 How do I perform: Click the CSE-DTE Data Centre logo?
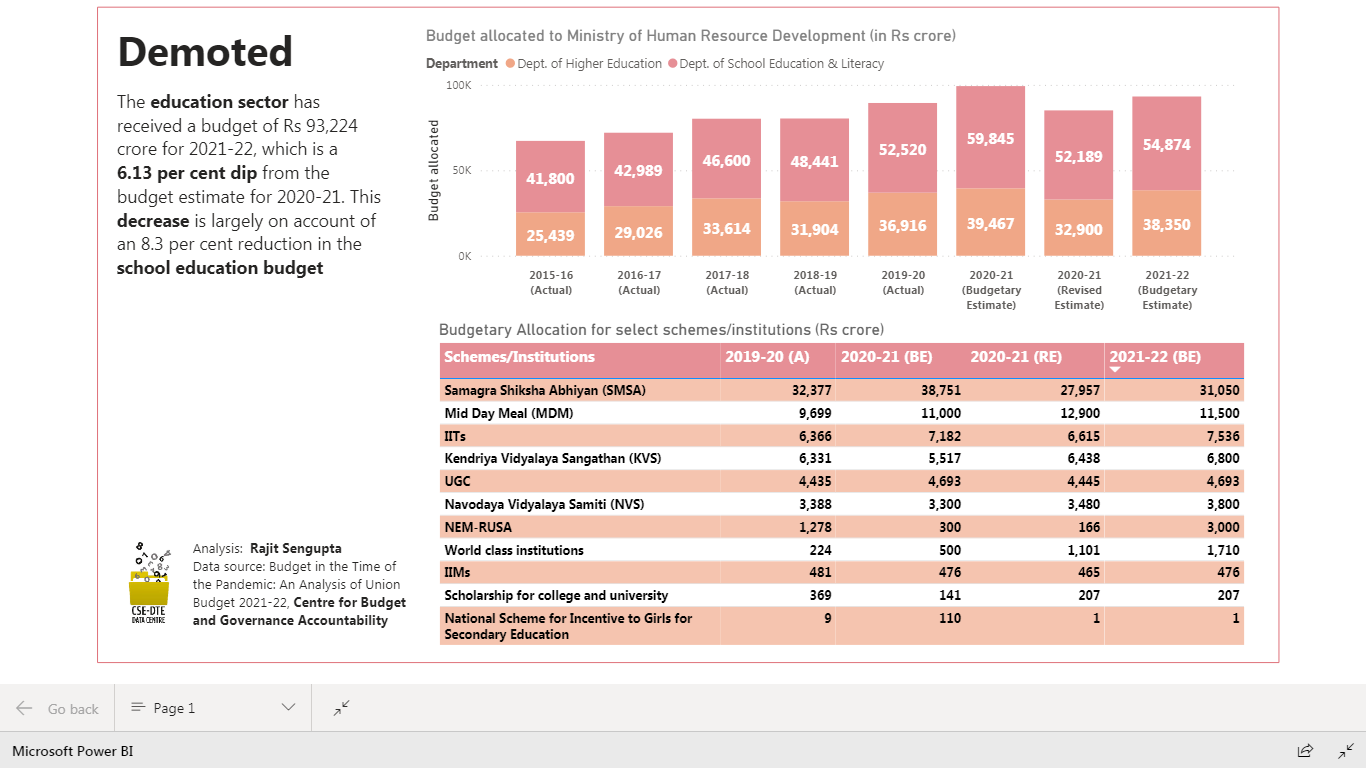tap(149, 585)
